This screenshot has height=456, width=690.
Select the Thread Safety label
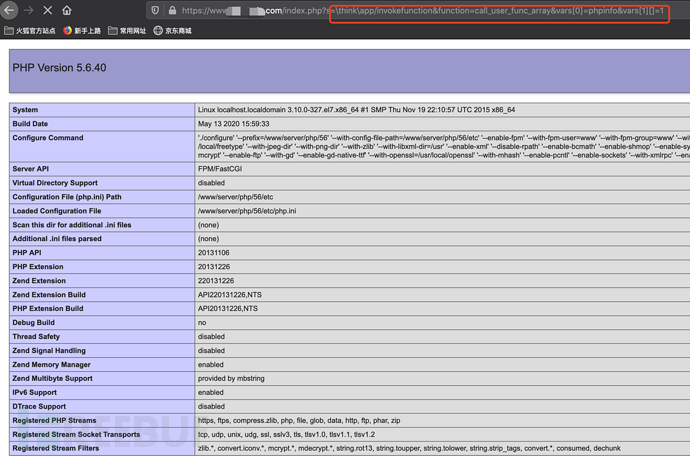click(36, 337)
